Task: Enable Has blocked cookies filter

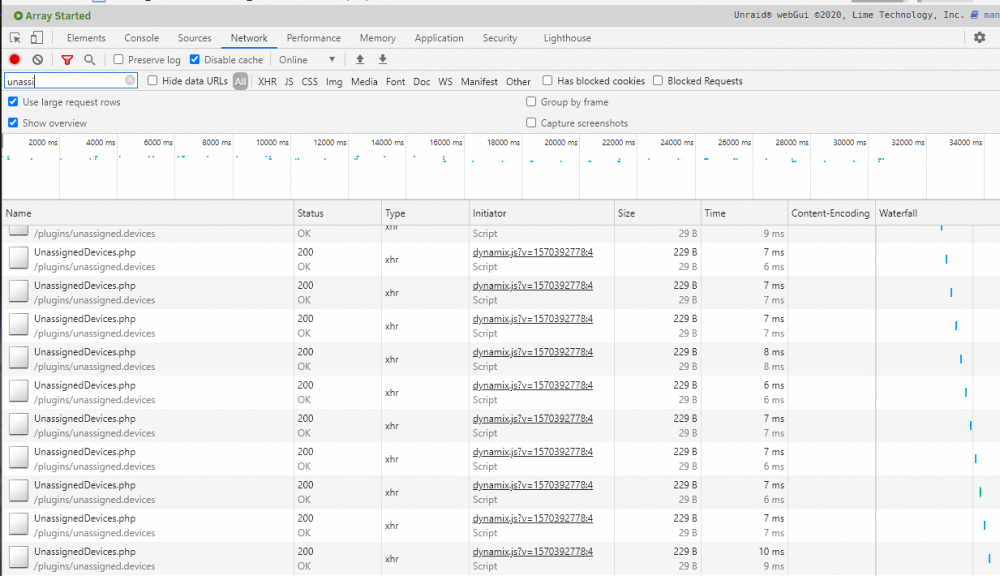Action: tap(547, 80)
